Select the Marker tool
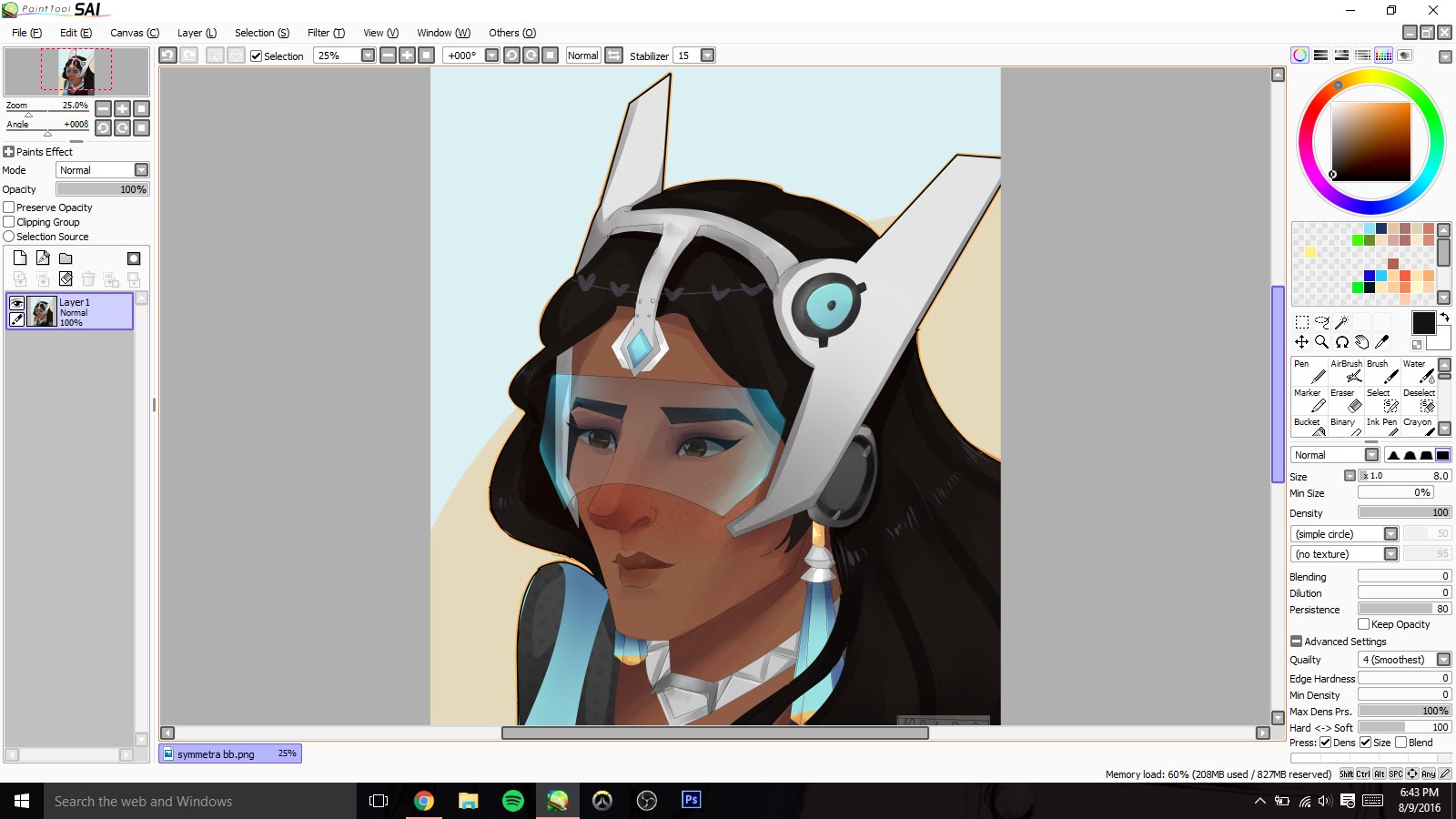The height and width of the screenshot is (819, 1456). click(1309, 400)
